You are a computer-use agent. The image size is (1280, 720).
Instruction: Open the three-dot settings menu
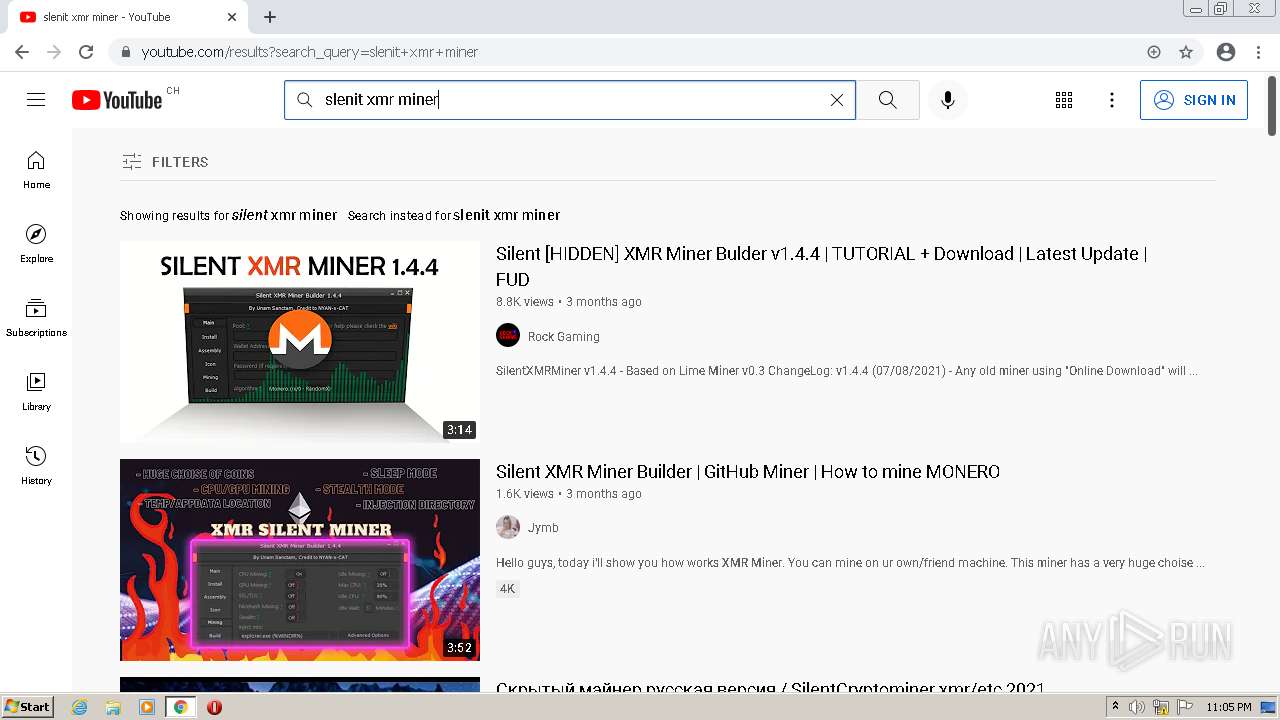coord(1112,100)
